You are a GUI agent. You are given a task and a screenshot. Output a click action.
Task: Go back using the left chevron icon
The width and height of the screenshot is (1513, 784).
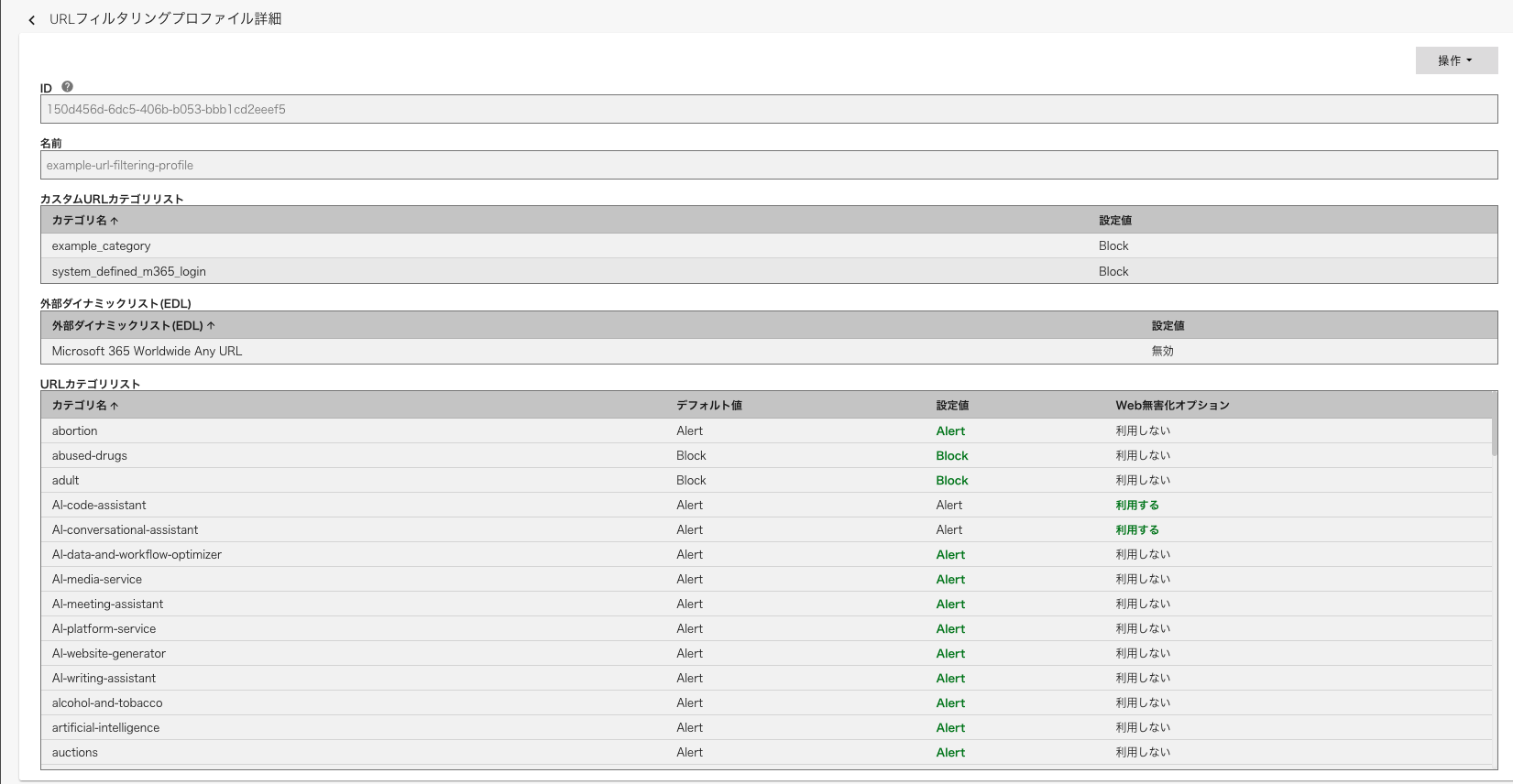[x=32, y=19]
